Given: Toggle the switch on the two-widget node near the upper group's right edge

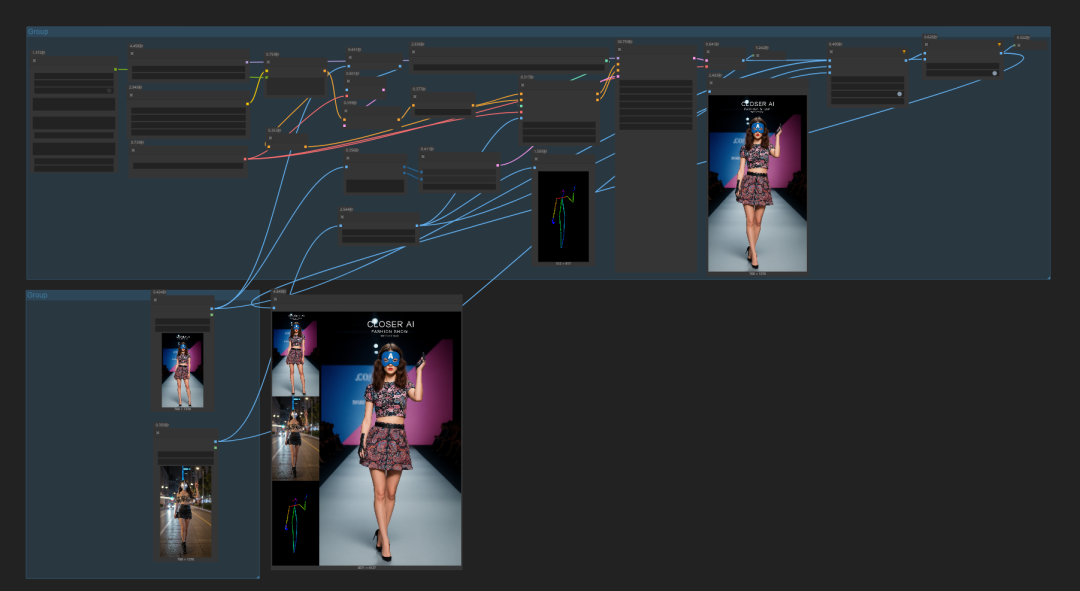Looking at the screenshot, I should (994, 73).
